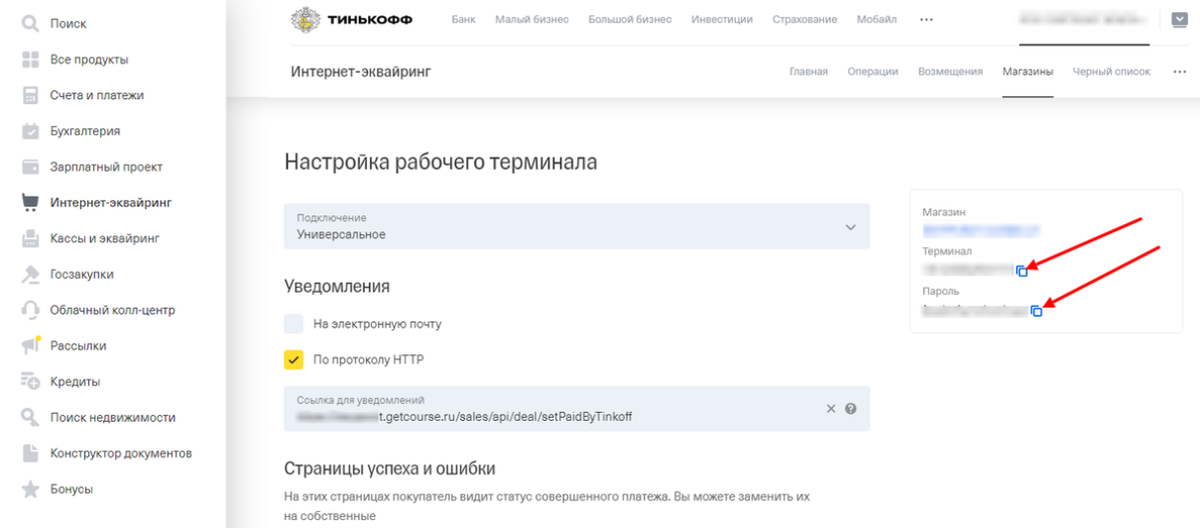Click the Госзакупки hammer icon
The image size is (1200, 528).
[x=30, y=274]
